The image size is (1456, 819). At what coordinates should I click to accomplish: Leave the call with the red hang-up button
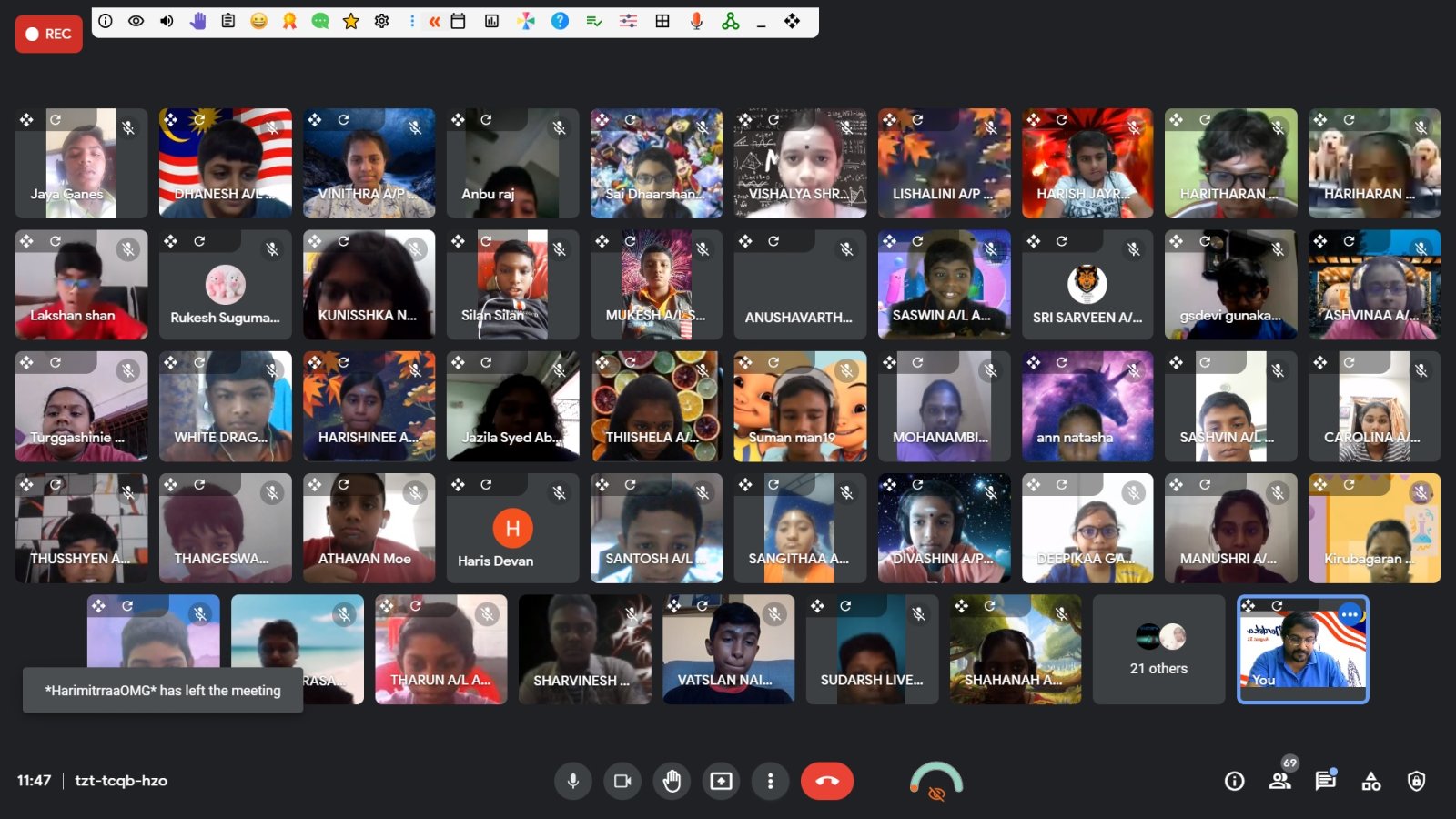826,781
